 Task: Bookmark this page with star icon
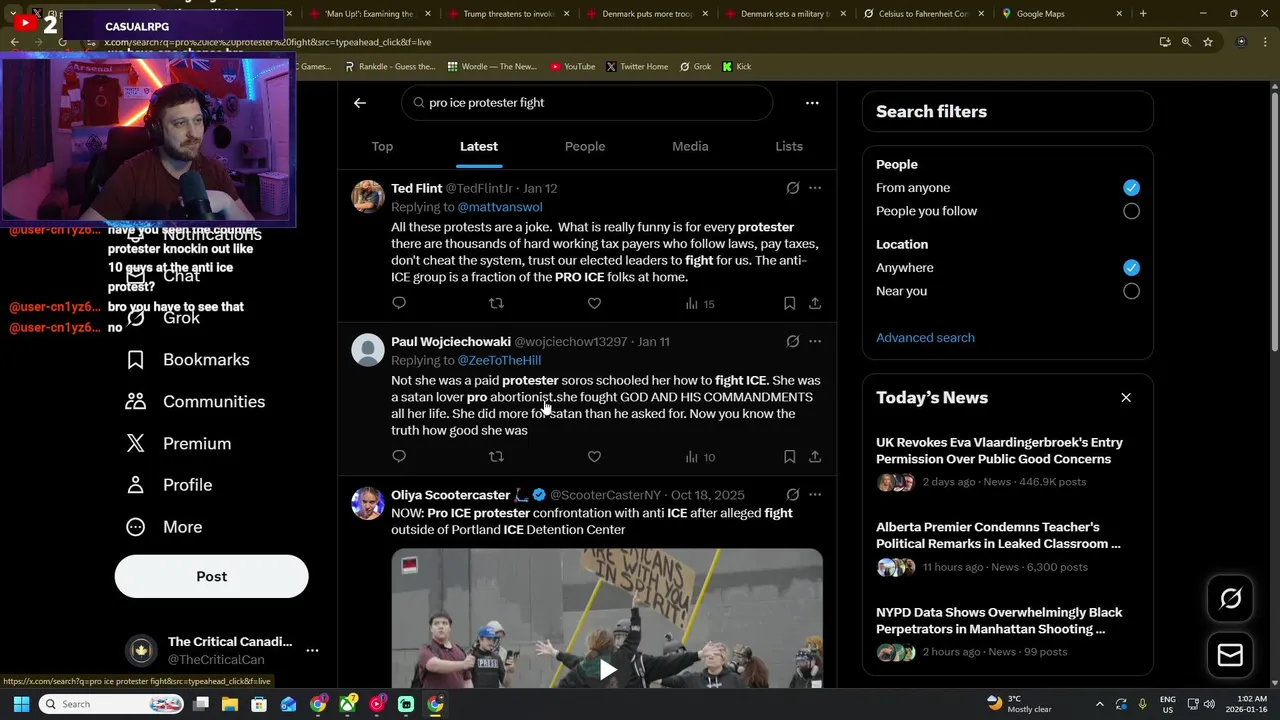pyautogui.click(x=1208, y=42)
